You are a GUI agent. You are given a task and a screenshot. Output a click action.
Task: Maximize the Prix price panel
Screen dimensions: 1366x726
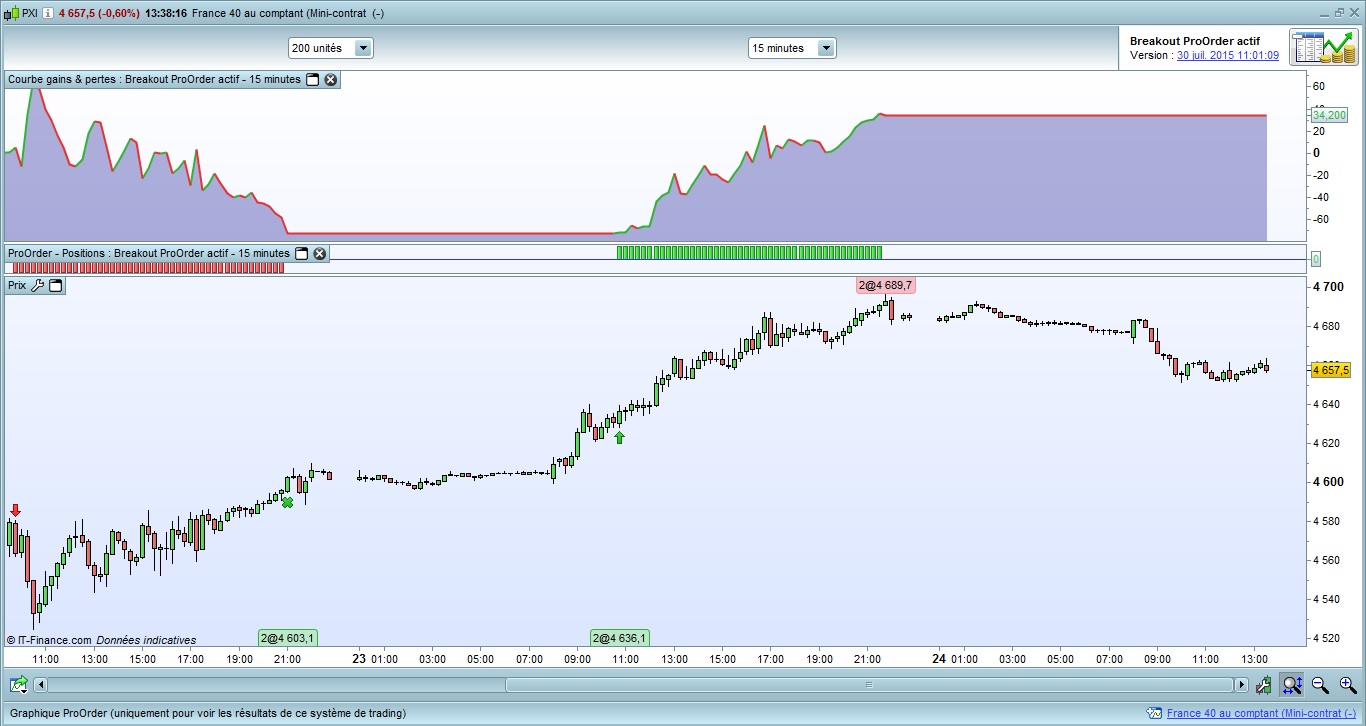point(56,285)
